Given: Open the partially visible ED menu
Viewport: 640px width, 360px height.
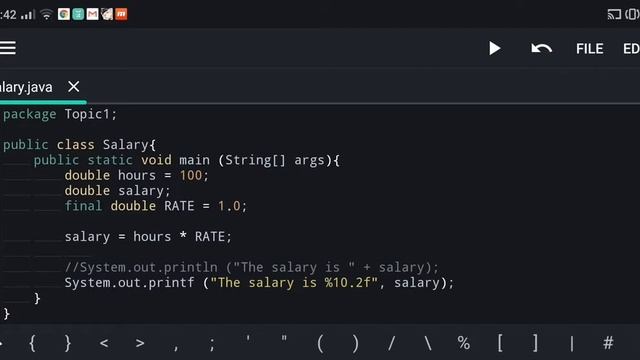Looking at the screenshot, I should tap(631, 49).
